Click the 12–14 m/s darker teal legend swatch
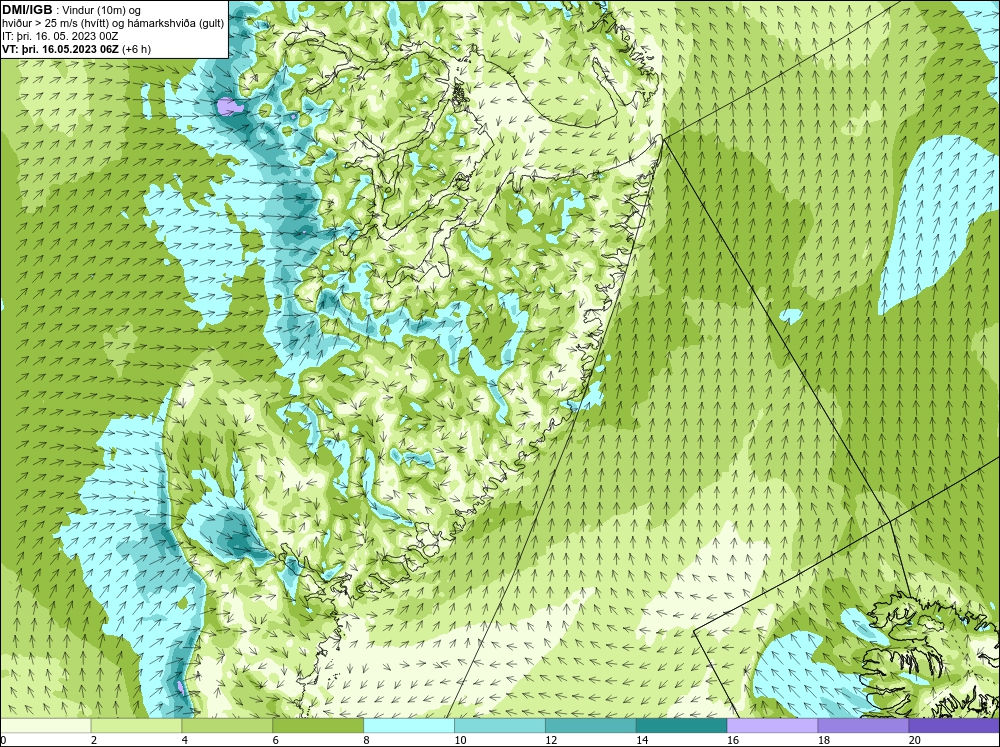 click(591, 726)
